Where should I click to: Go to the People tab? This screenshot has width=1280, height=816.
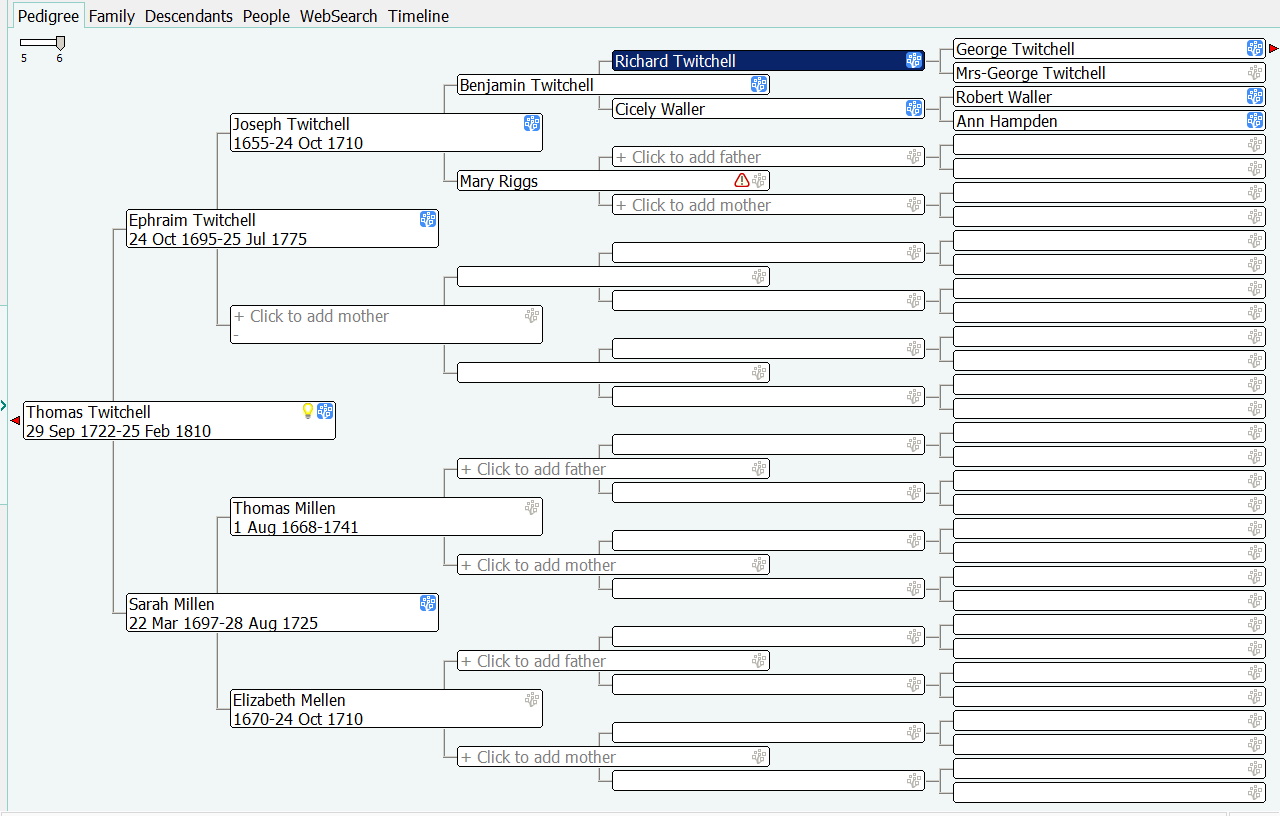click(x=266, y=16)
